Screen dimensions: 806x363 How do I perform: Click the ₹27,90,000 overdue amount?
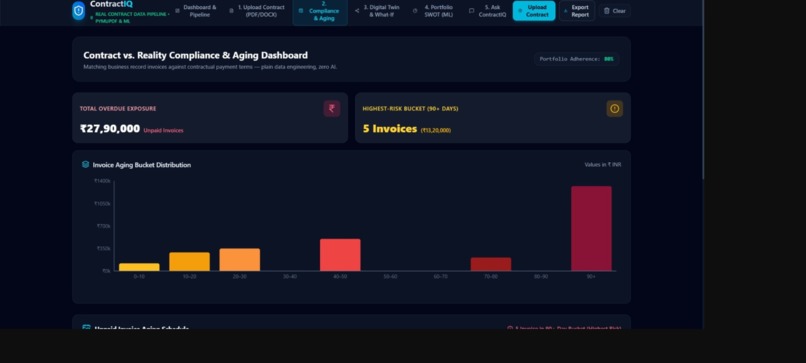point(110,129)
